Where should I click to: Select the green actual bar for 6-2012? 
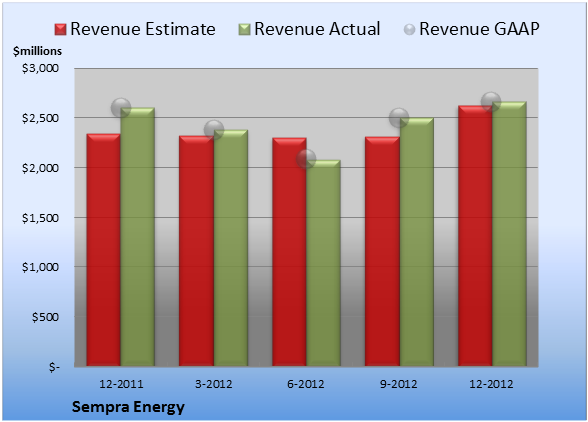[x=324, y=263]
